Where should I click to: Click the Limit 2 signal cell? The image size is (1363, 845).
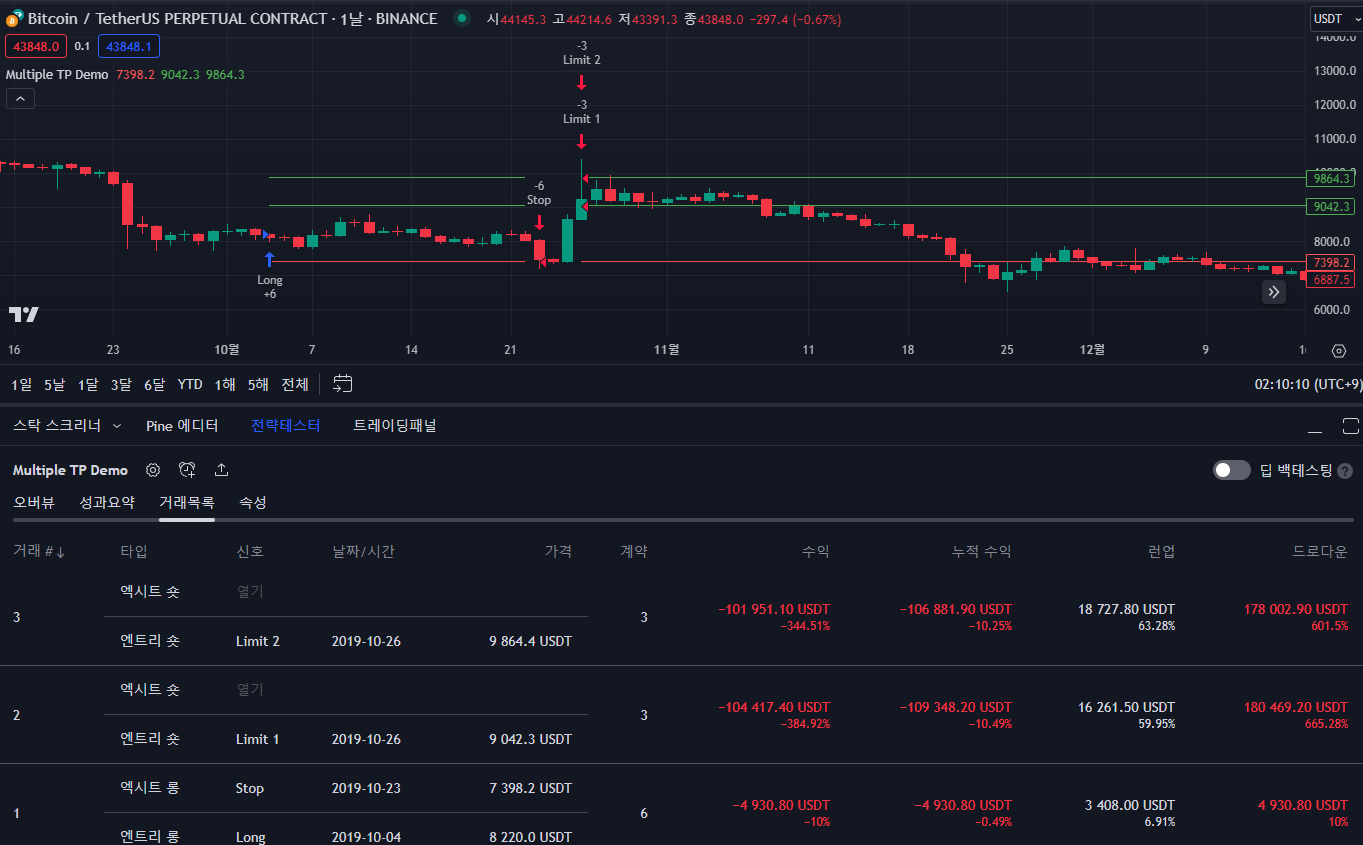[258, 641]
